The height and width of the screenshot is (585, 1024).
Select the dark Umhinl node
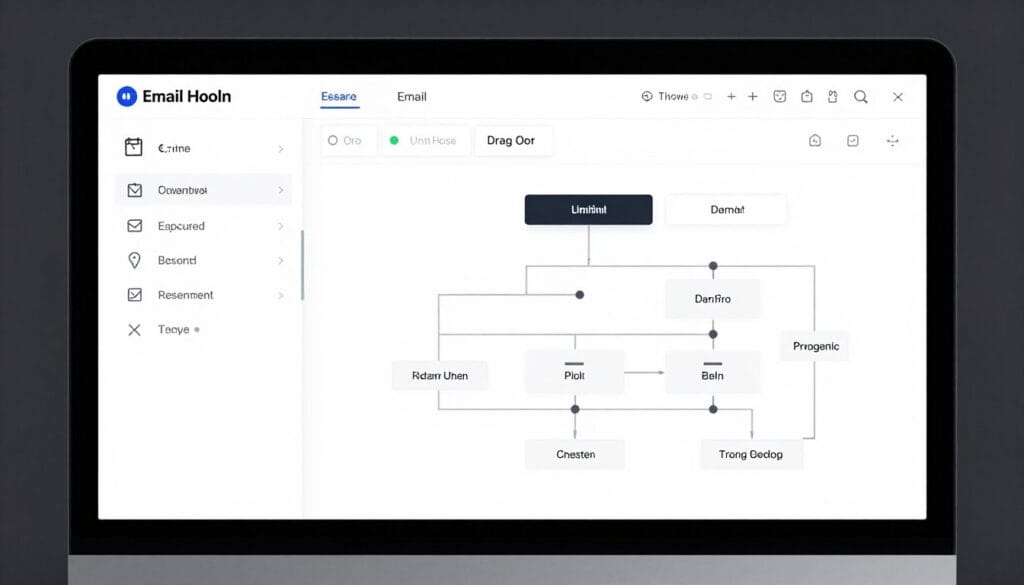[x=588, y=210]
